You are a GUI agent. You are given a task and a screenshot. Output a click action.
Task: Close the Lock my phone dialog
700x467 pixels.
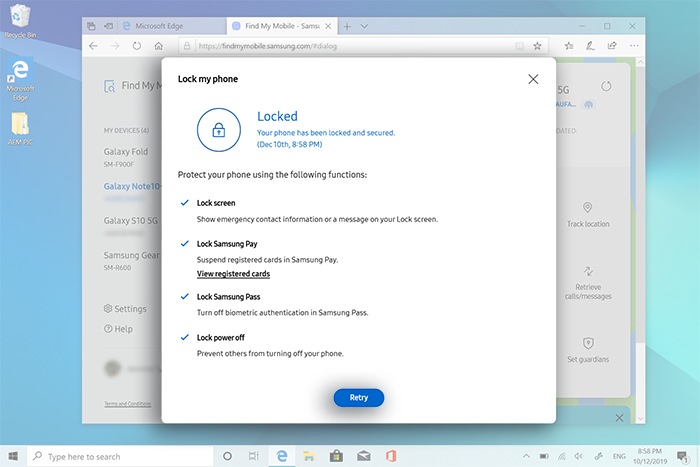[x=533, y=79]
